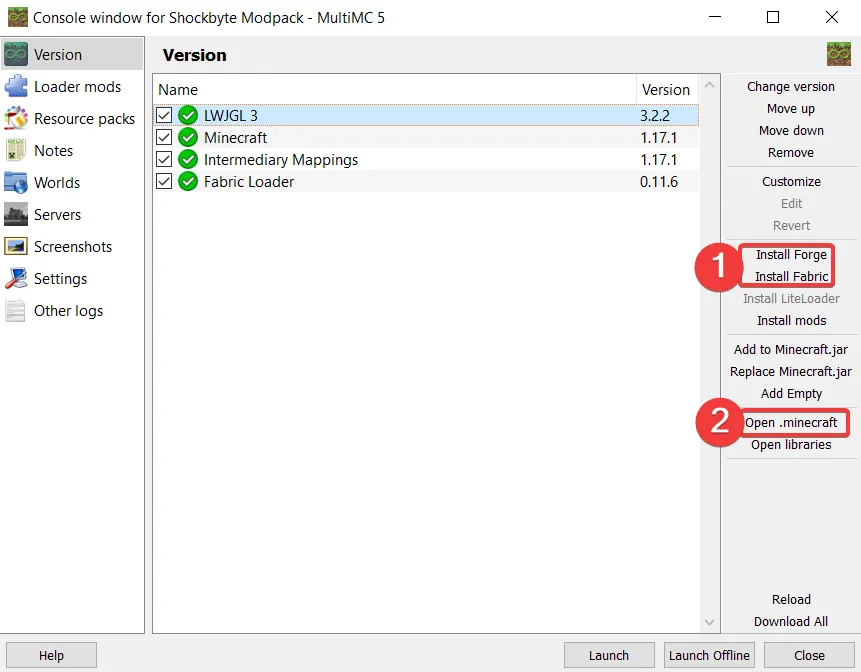Go to the Worlds page
This screenshot has height=672, width=861.
pyautogui.click(x=72, y=182)
